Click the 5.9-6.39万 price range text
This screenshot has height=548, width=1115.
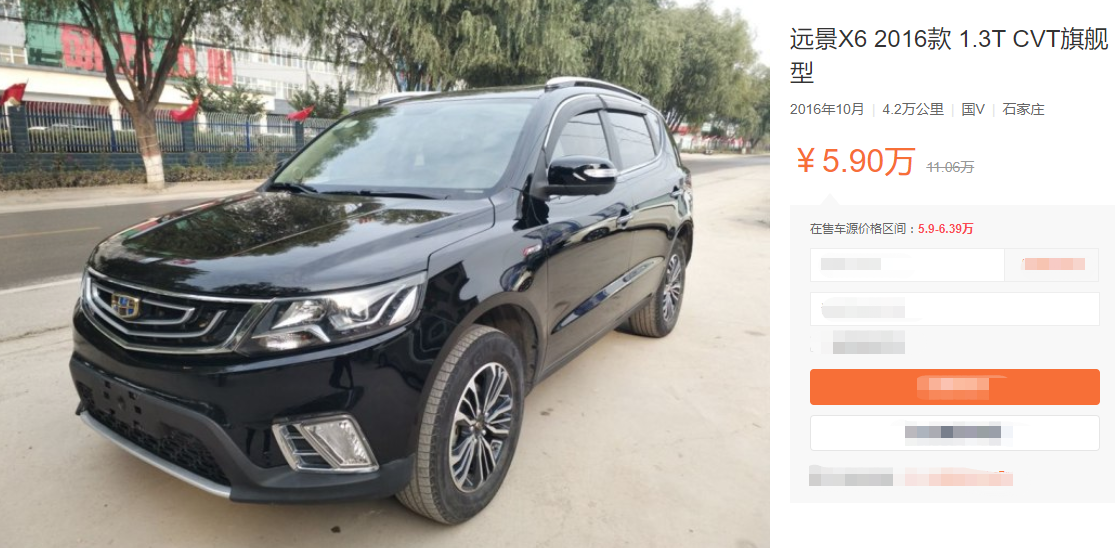coord(946,229)
